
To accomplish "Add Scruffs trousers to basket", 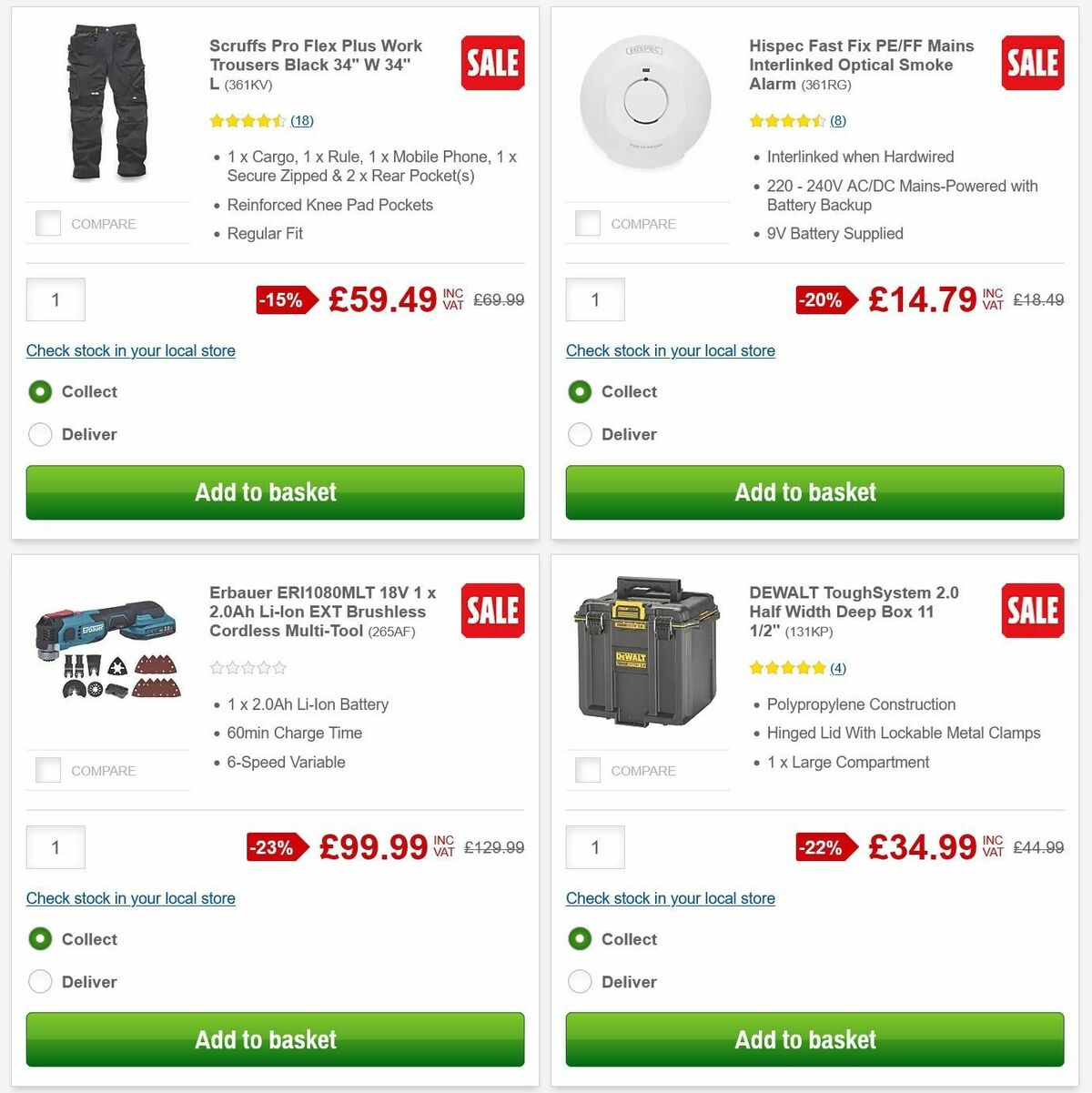I will click(266, 492).
